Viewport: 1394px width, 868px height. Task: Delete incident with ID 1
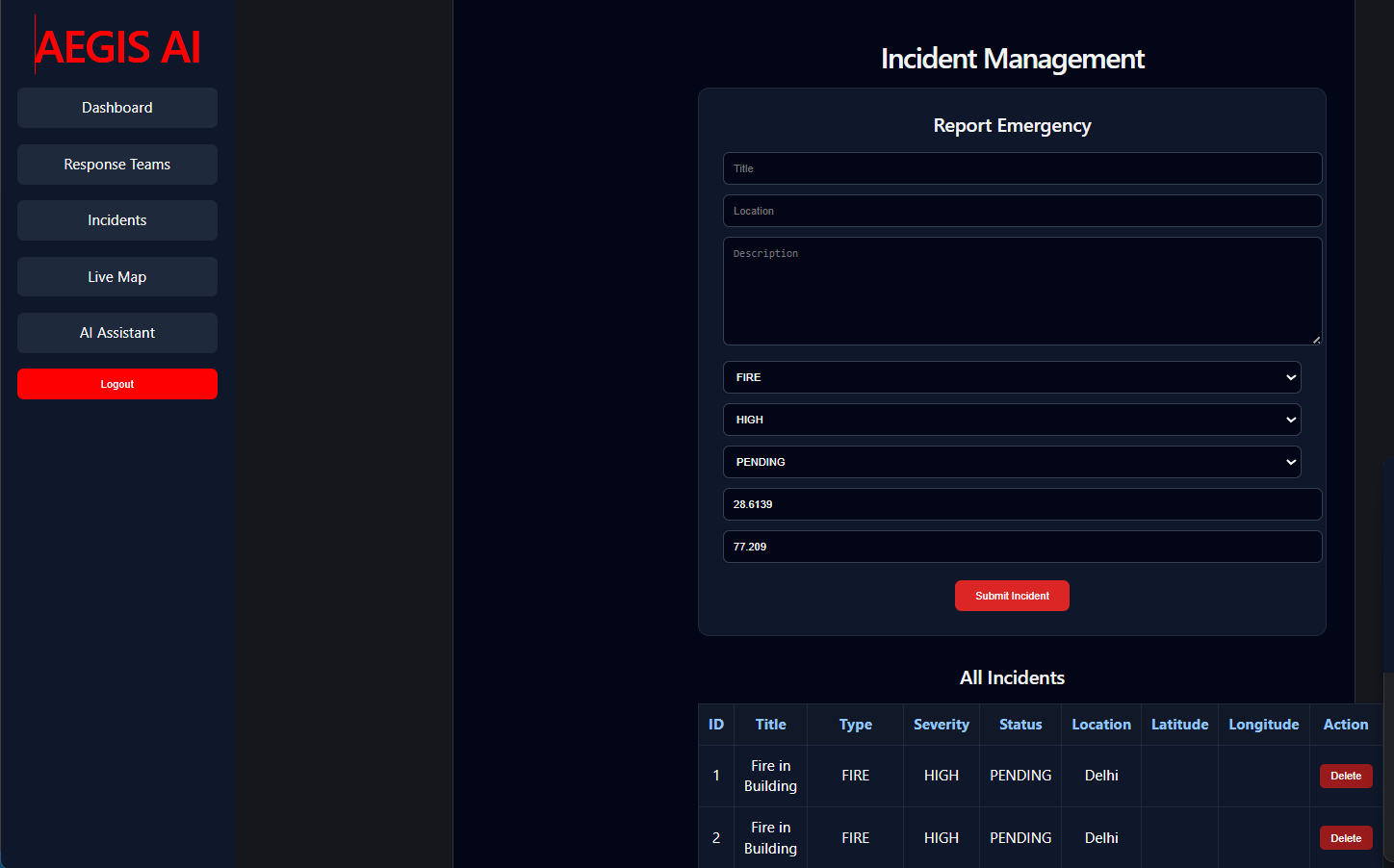(1346, 776)
